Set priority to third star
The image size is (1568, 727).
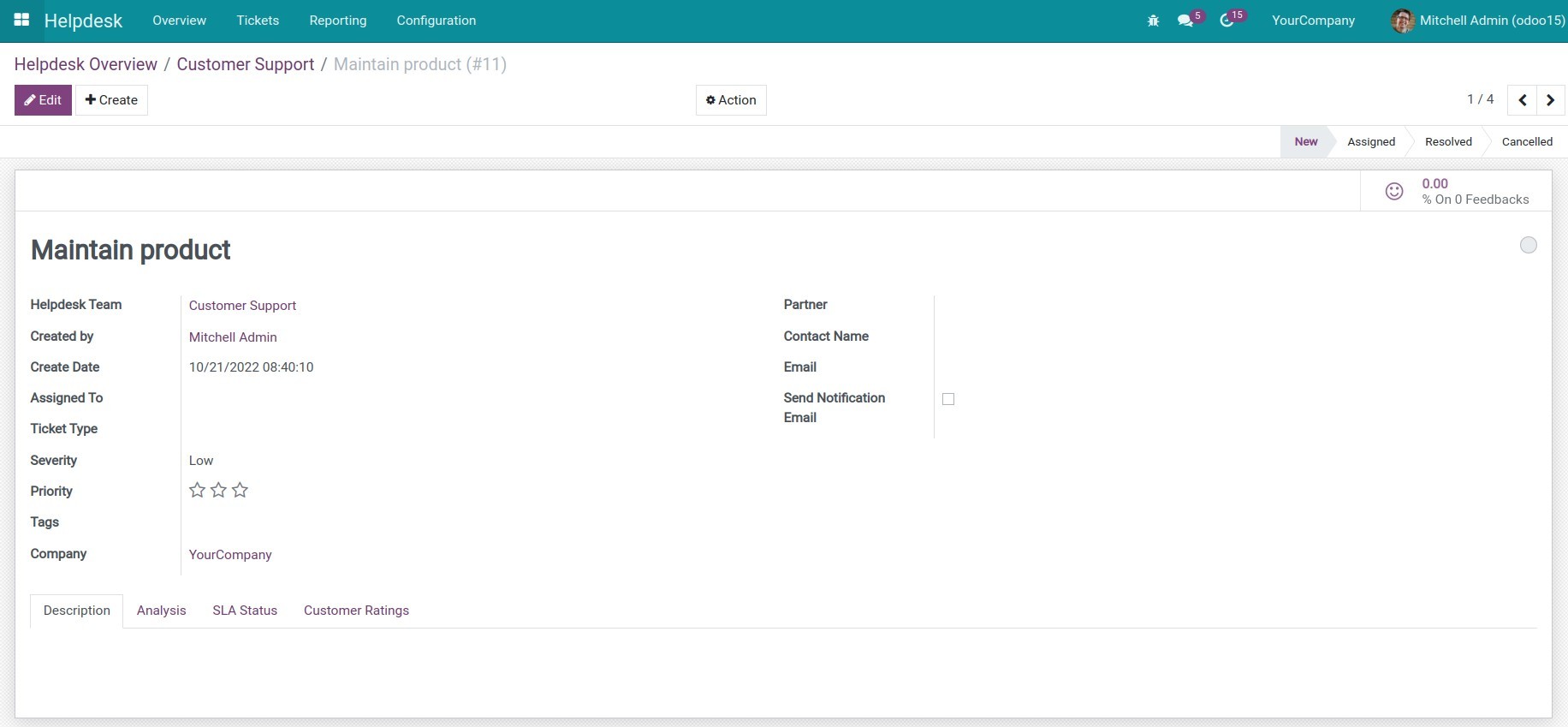[x=241, y=490]
